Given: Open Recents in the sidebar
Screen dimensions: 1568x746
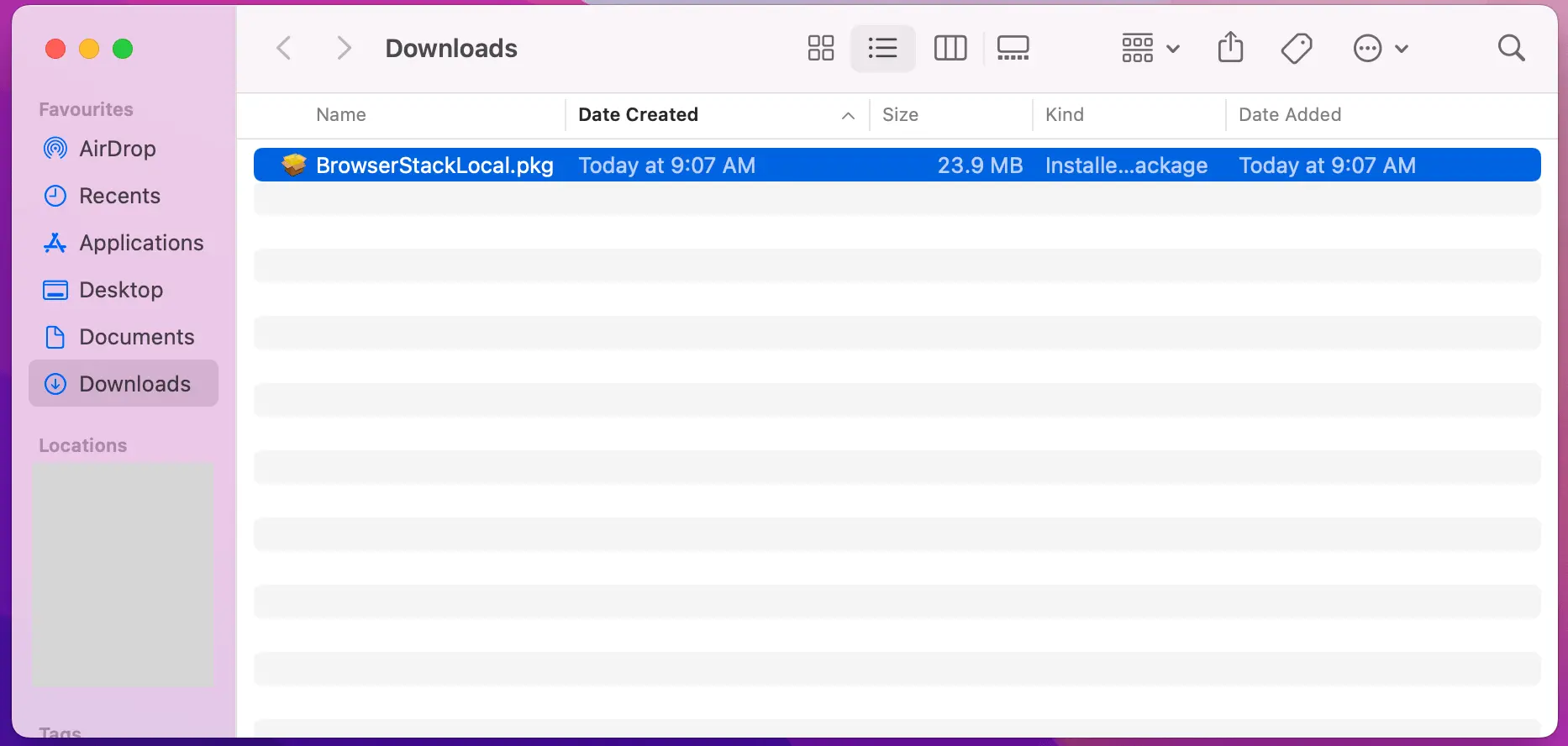Looking at the screenshot, I should [x=119, y=196].
